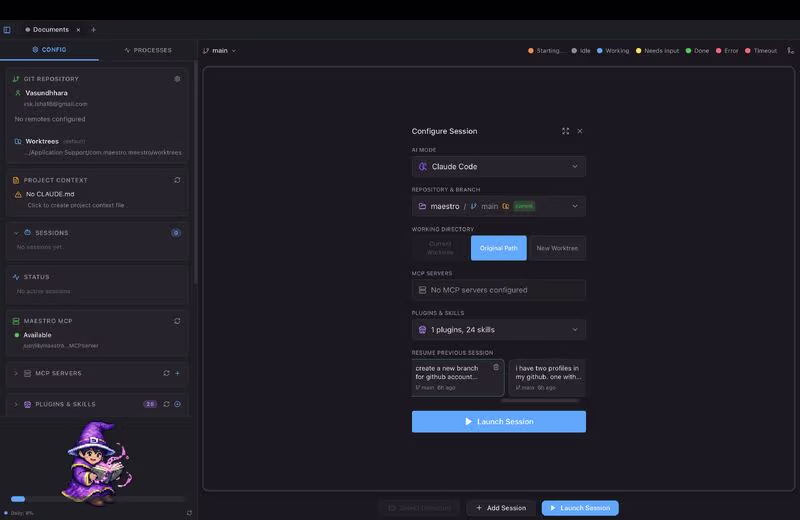This screenshot has width=800, height=520.
Task: Expand Configure Session dialog to fullscreen
Action: [x=565, y=131]
